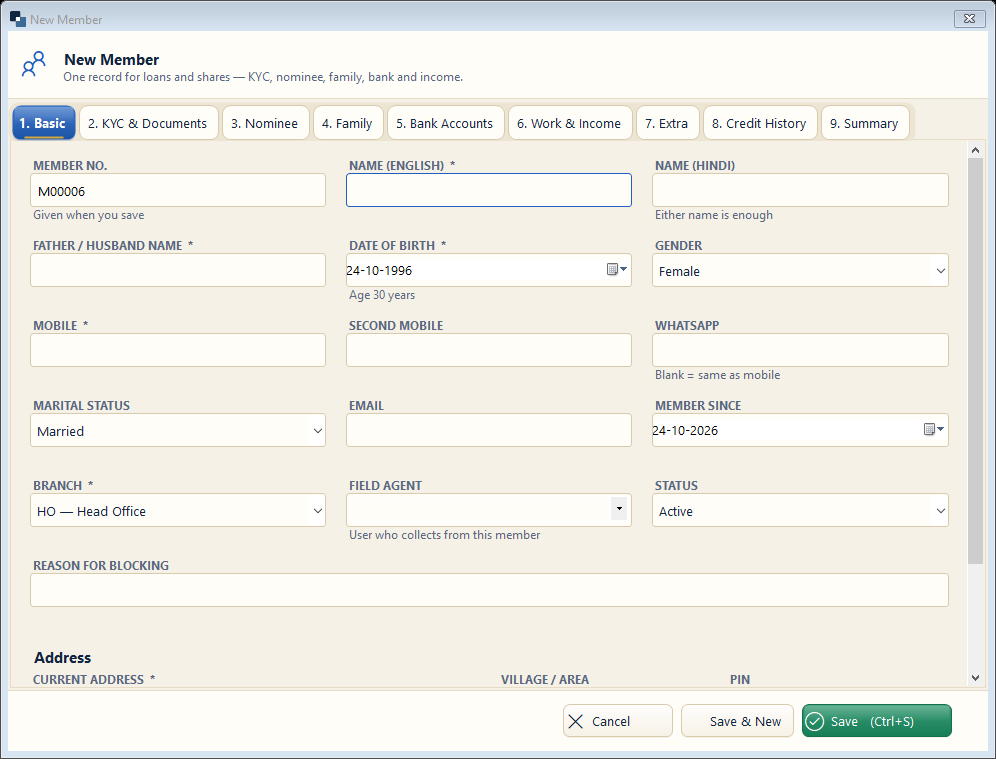
Task: Click the Second Mobile field
Action: 488,350
